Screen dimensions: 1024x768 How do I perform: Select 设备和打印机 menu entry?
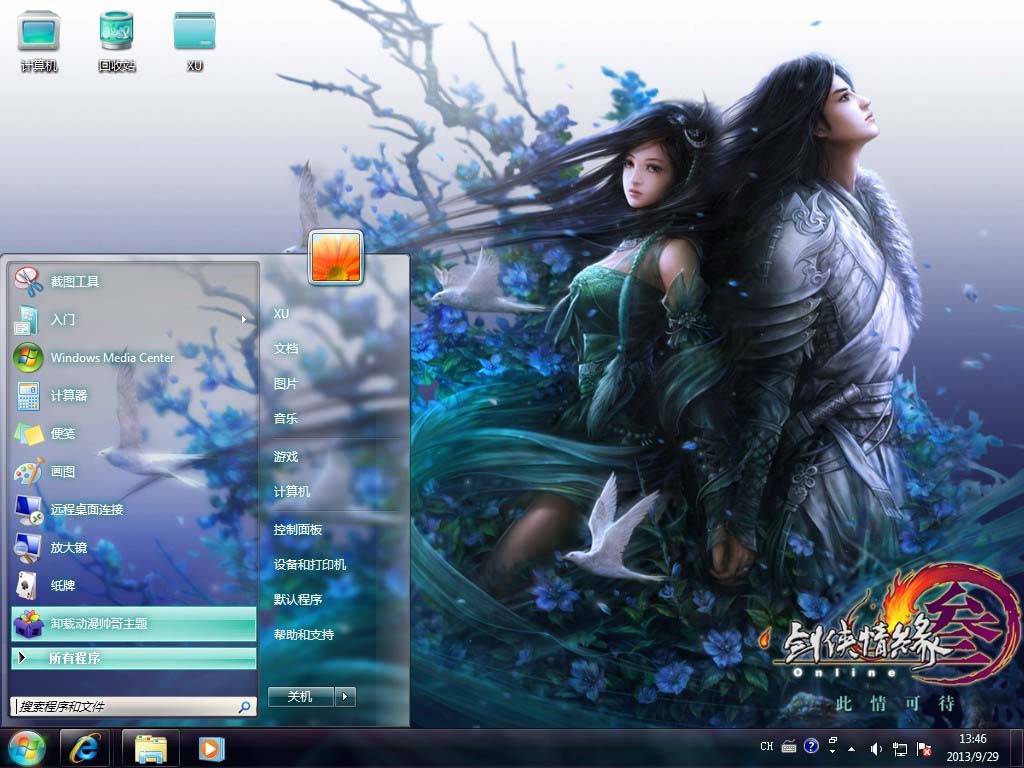pyautogui.click(x=310, y=565)
